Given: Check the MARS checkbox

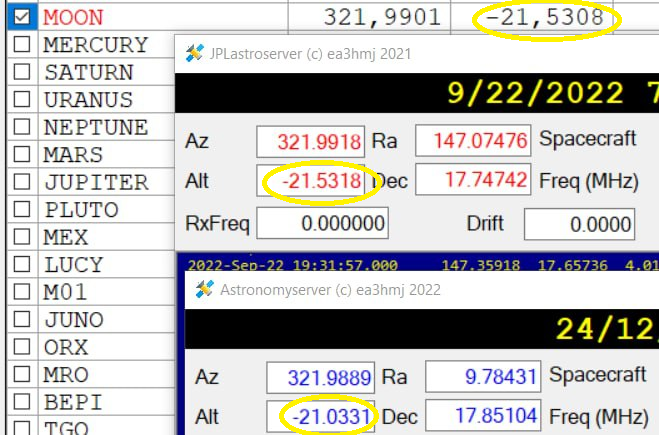Looking at the screenshot, I should 22,154.
